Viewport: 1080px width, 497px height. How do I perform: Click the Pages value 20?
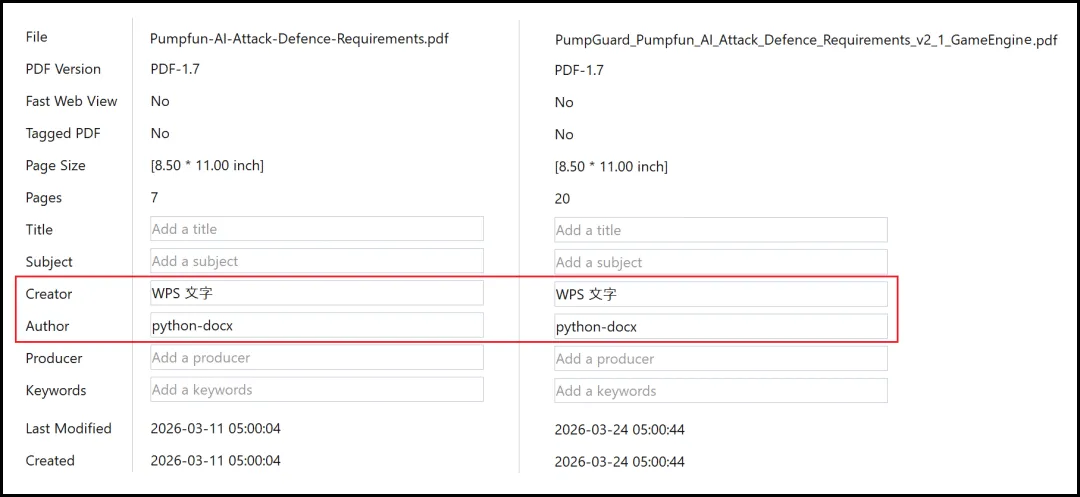click(562, 199)
